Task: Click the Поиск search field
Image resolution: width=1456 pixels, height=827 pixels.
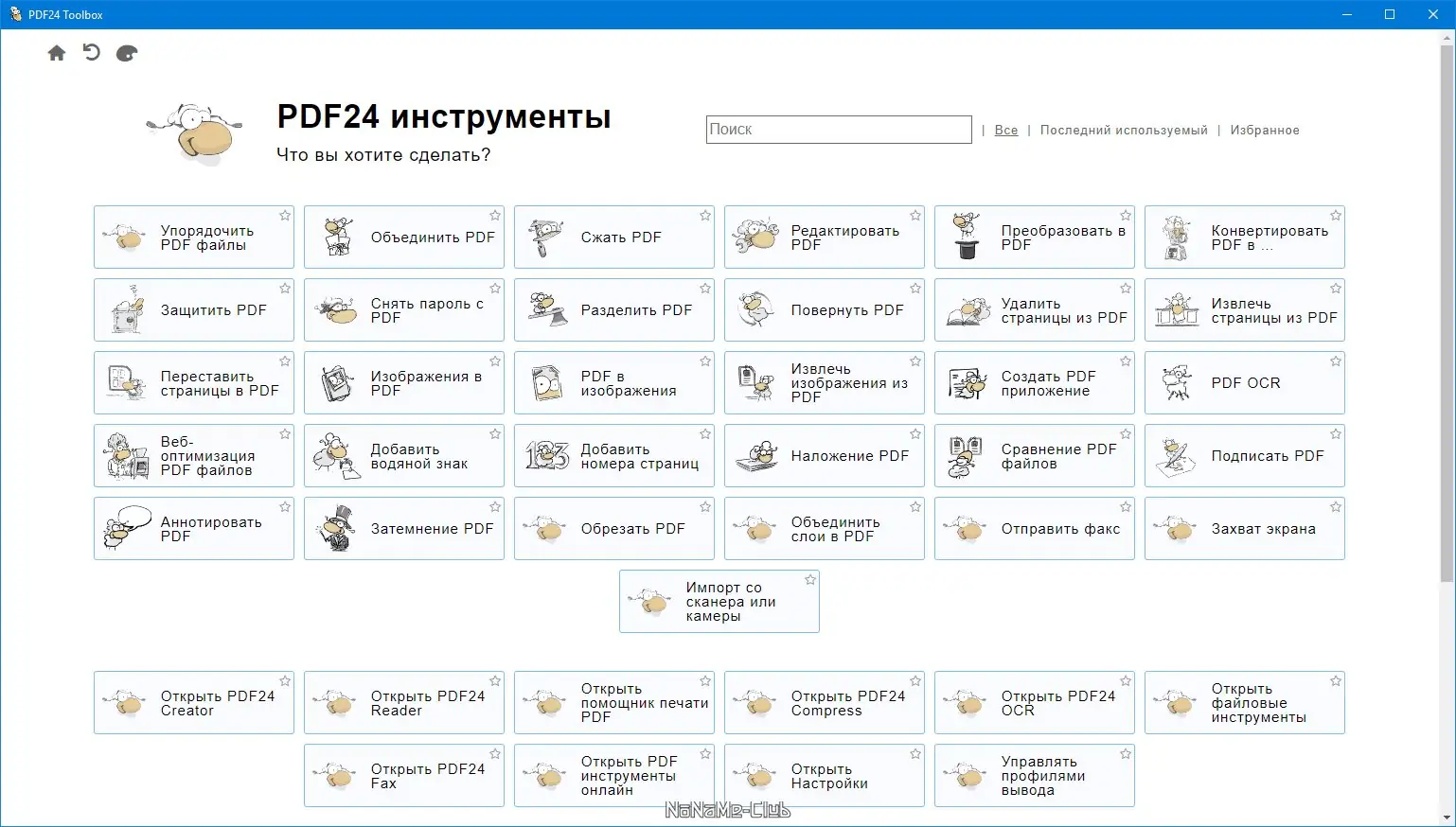Action: (839, 130)
